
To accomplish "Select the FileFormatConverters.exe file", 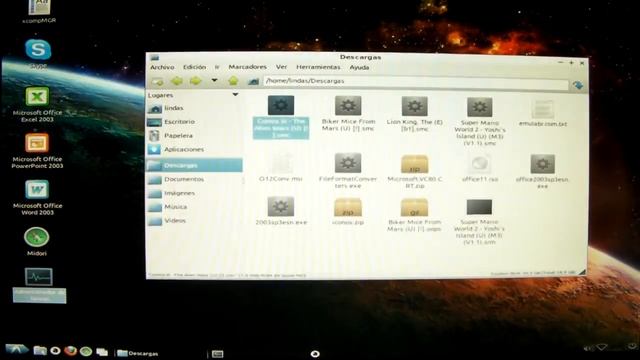I will (348, 171).
